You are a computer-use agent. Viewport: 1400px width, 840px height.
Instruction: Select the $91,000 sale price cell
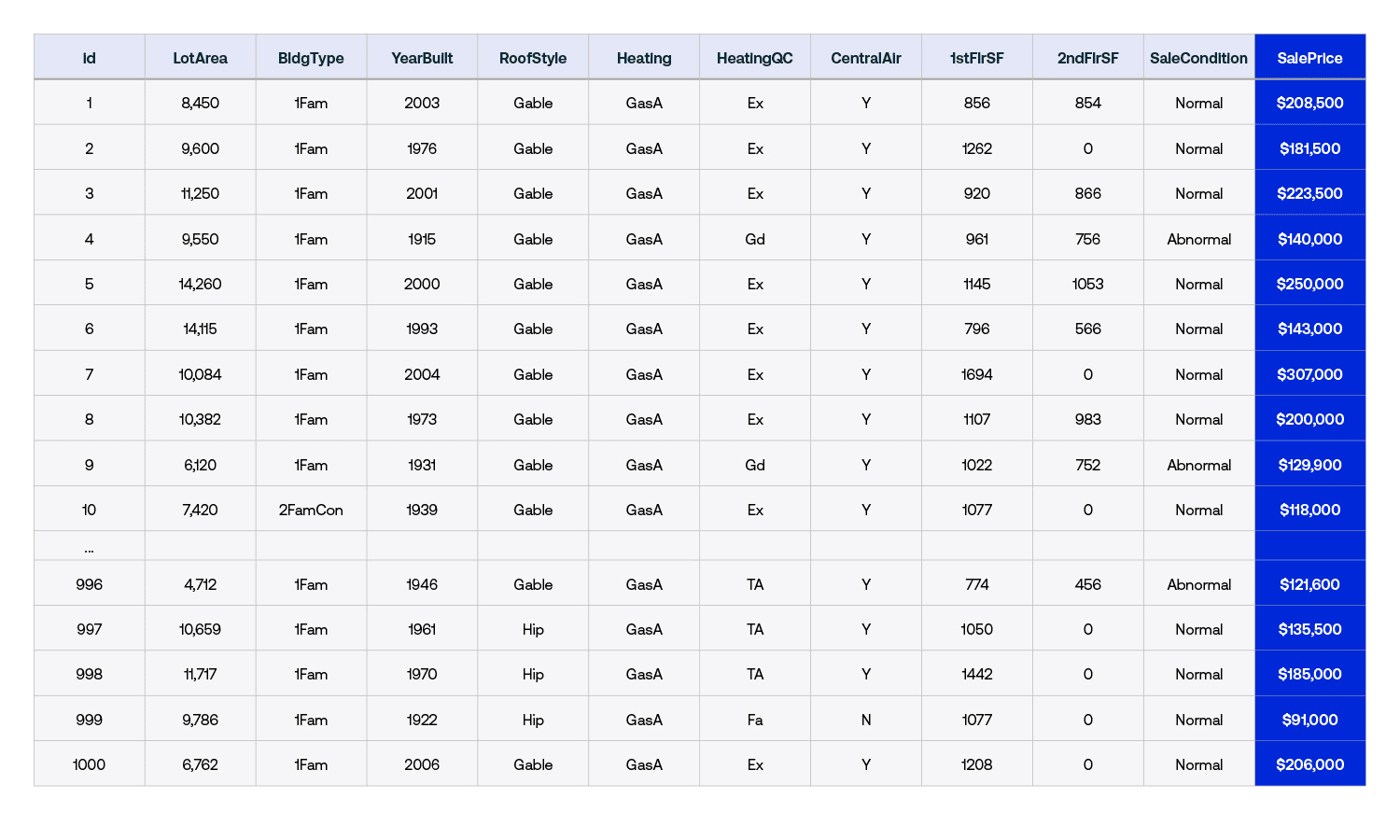click(1309, 720)
